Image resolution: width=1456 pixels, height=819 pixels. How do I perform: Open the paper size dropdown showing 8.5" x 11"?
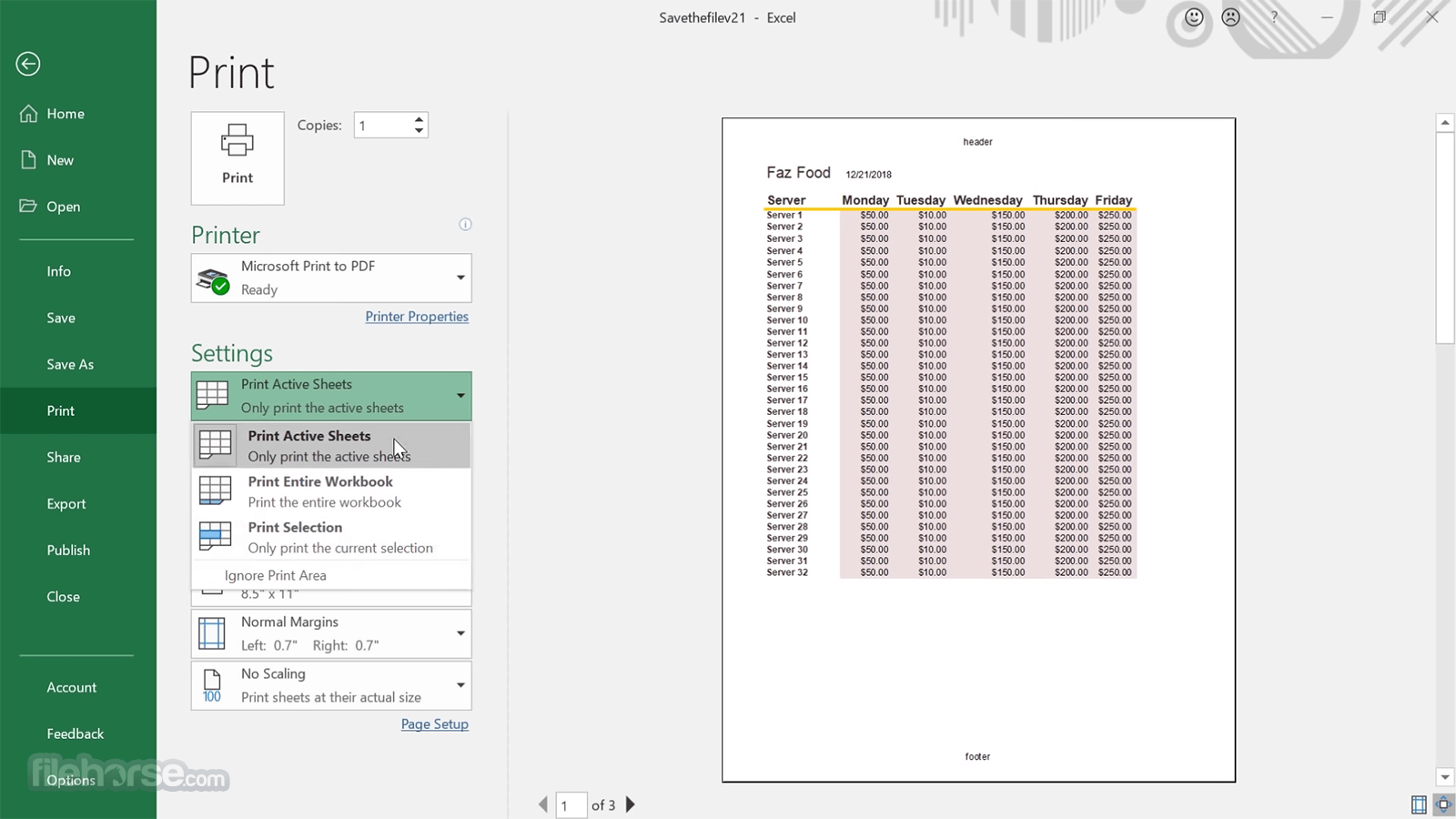point(331,597)
